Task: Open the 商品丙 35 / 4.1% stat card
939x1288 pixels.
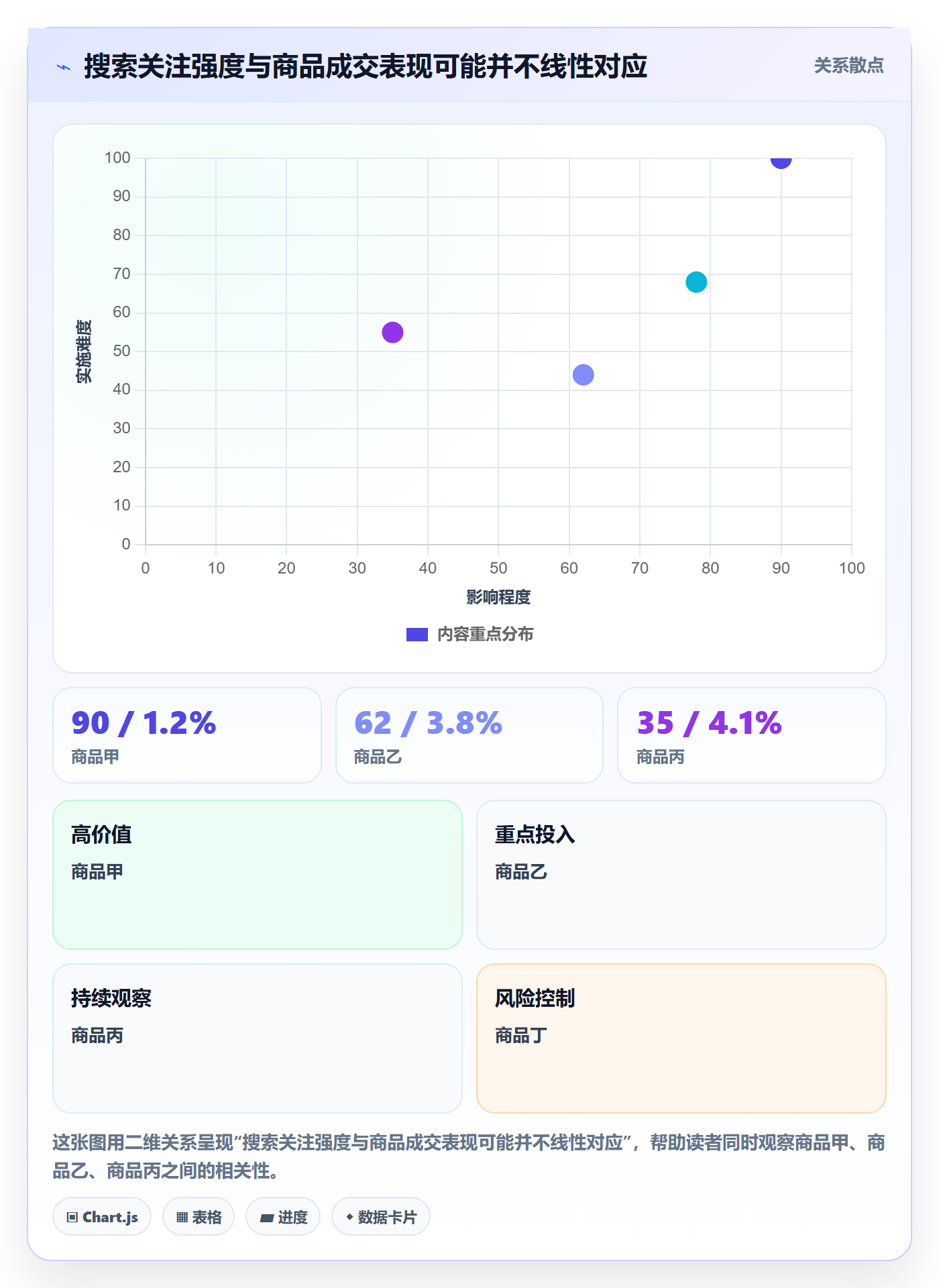Action: tap(752, 735)
